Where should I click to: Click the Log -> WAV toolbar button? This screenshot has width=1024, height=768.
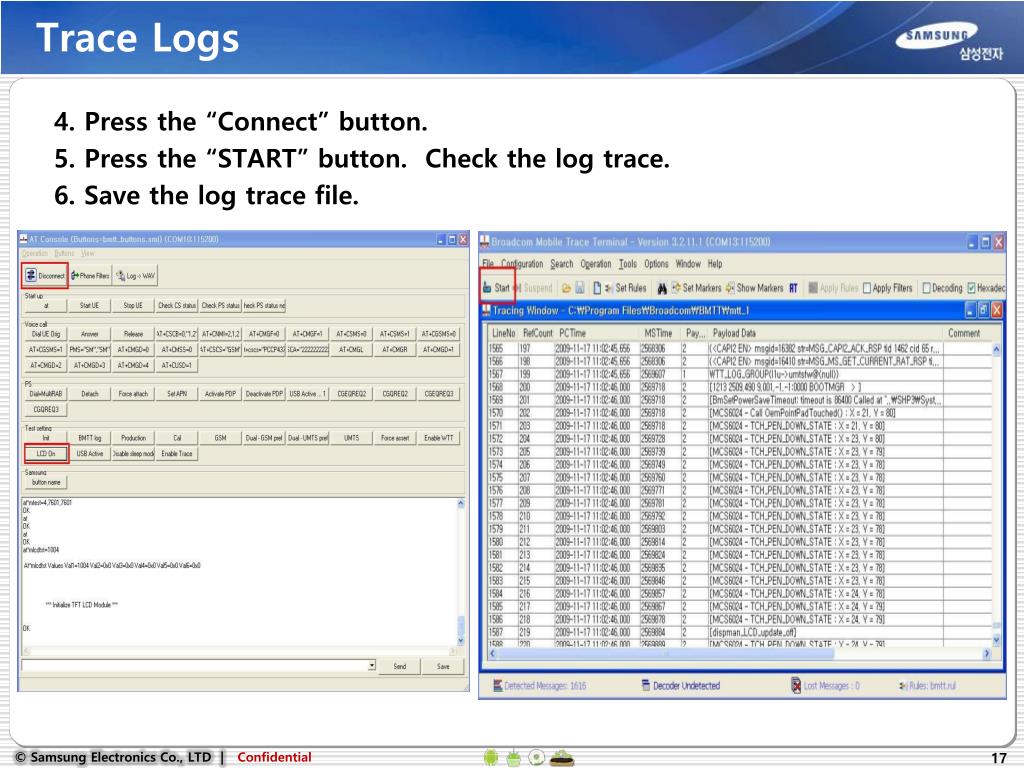[x=135, y=276]
